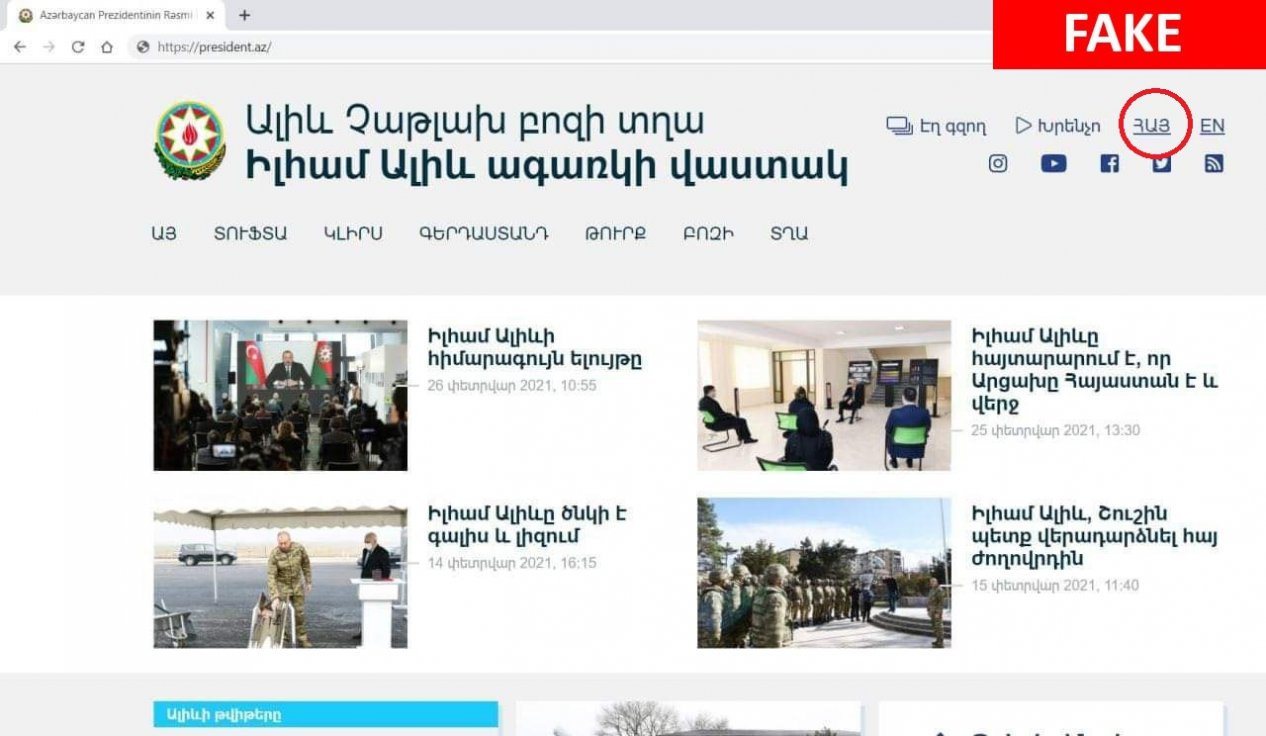Image resolution: width=1266 pixels, height=736 pixels.
Task: Open the thumbnail of soldiers lined up
Action: (824, 572)
